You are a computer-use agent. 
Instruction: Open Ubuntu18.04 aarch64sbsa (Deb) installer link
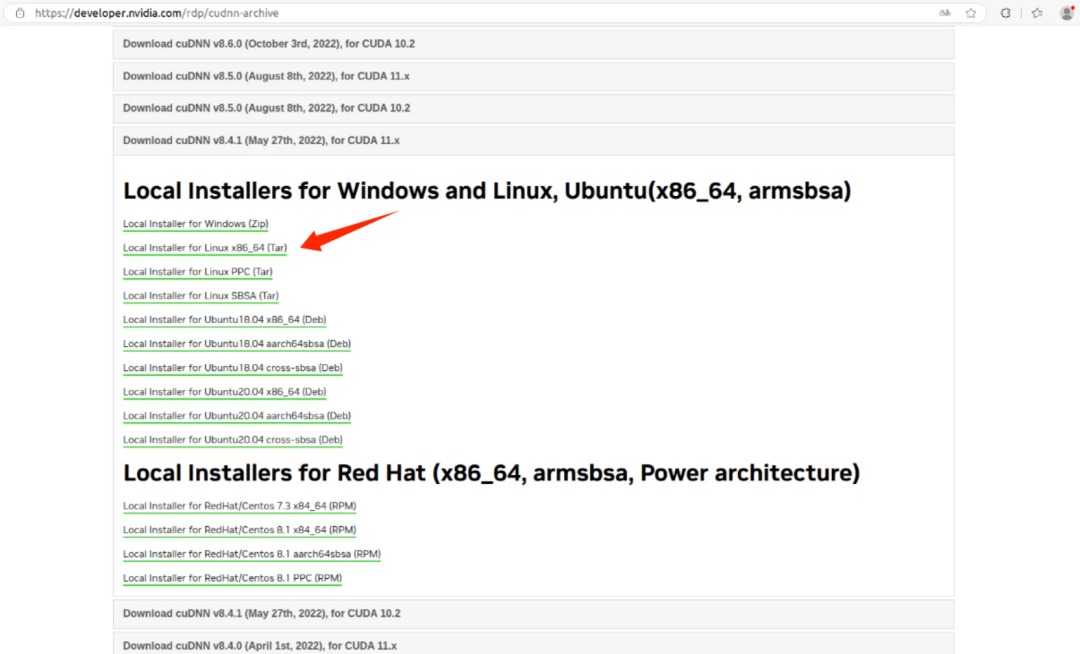[237, 344]
